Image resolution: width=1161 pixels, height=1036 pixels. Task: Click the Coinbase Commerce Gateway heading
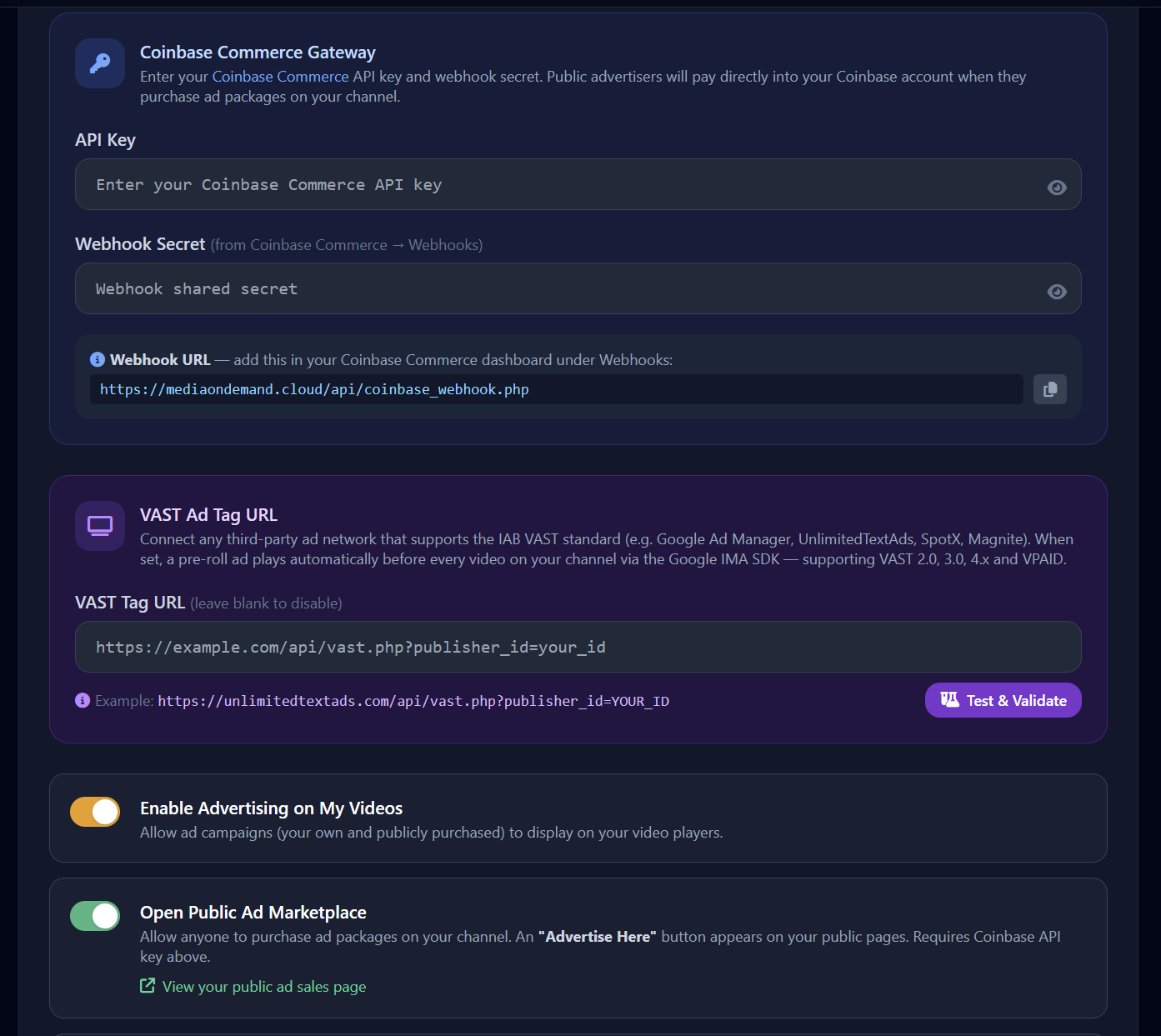258,53
